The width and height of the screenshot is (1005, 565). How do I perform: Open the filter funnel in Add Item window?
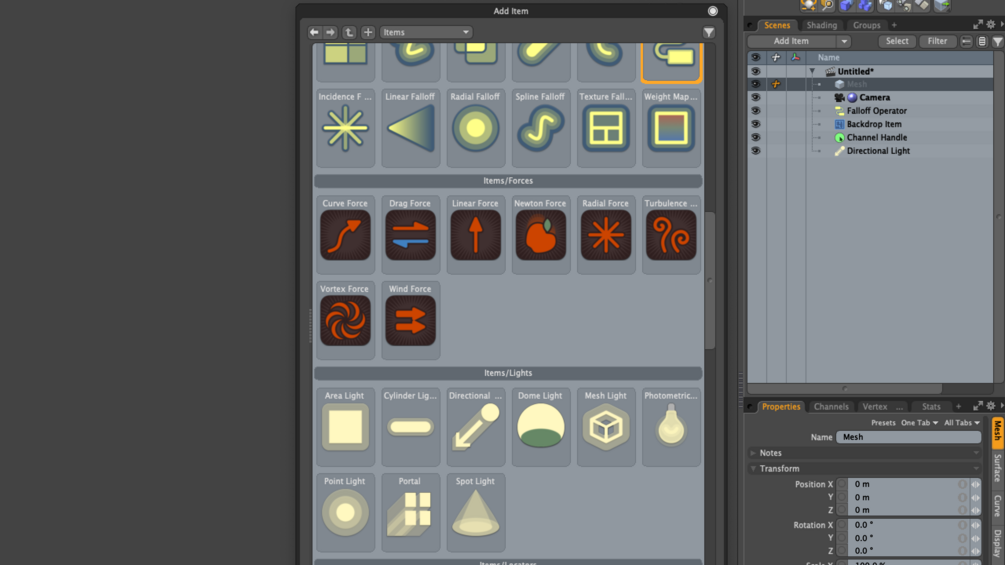click(708, 32)
